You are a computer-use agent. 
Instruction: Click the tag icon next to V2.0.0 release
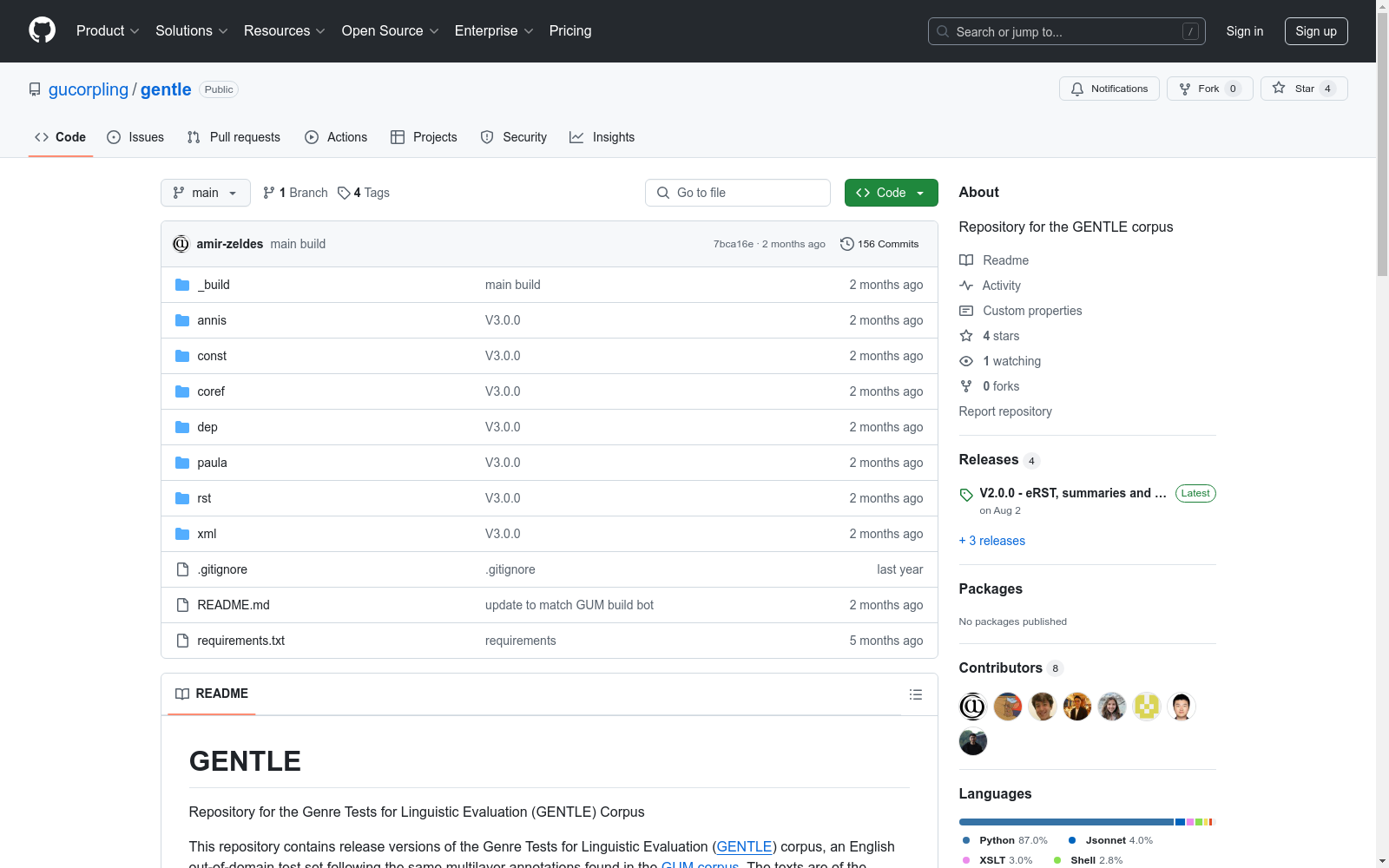[966, 495]
